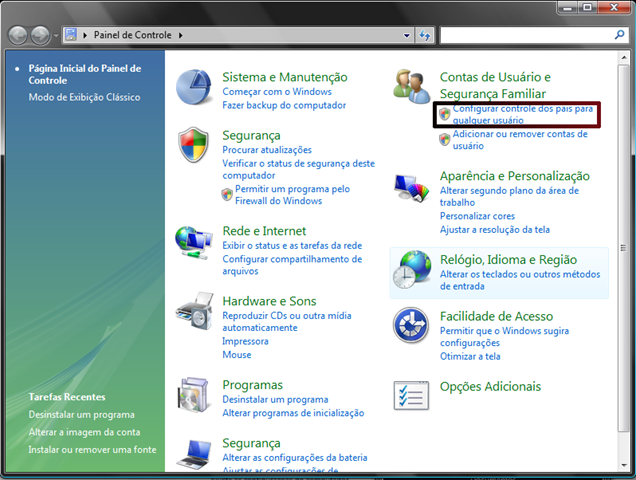Open Verificar o status de segurança deste computador
Screen dimensions: 636x480
point(299,169)
